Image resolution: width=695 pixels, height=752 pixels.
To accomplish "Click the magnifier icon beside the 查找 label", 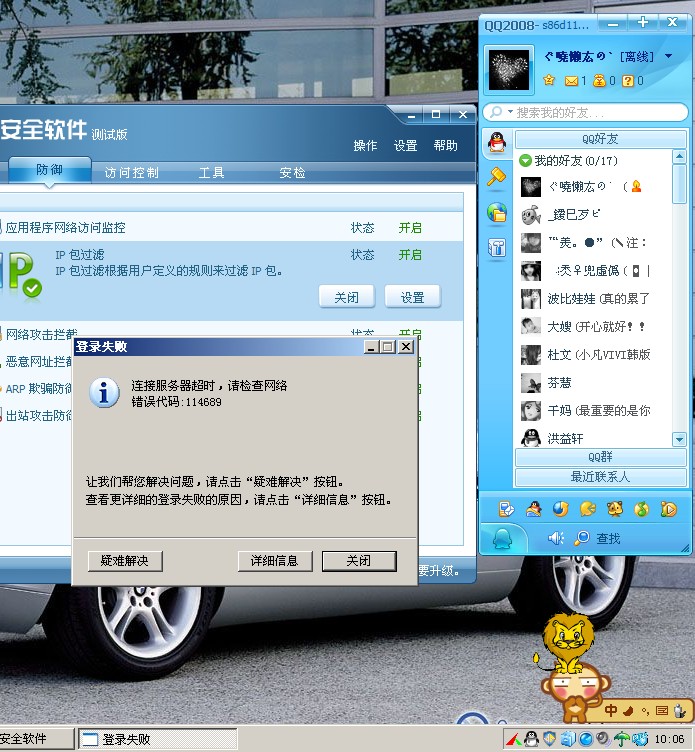I will click(x=582, y=538).
